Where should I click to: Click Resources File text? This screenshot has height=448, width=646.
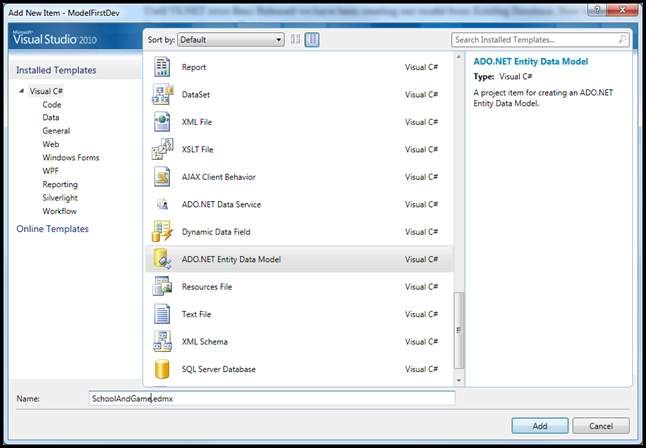[x=207, y=287]
